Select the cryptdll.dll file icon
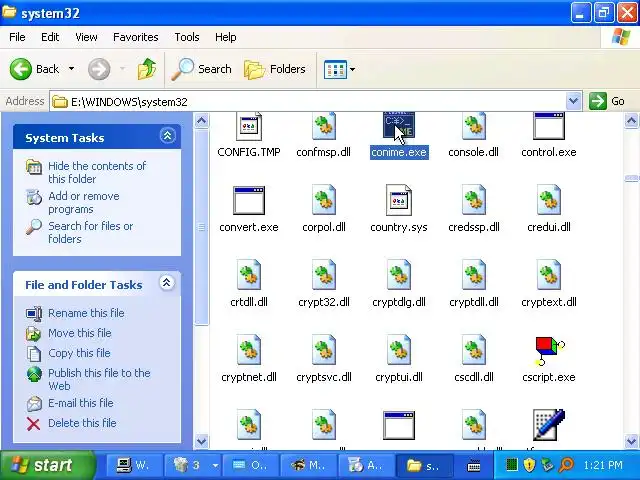This screenshot has height=480, width=640. [473, 275]
